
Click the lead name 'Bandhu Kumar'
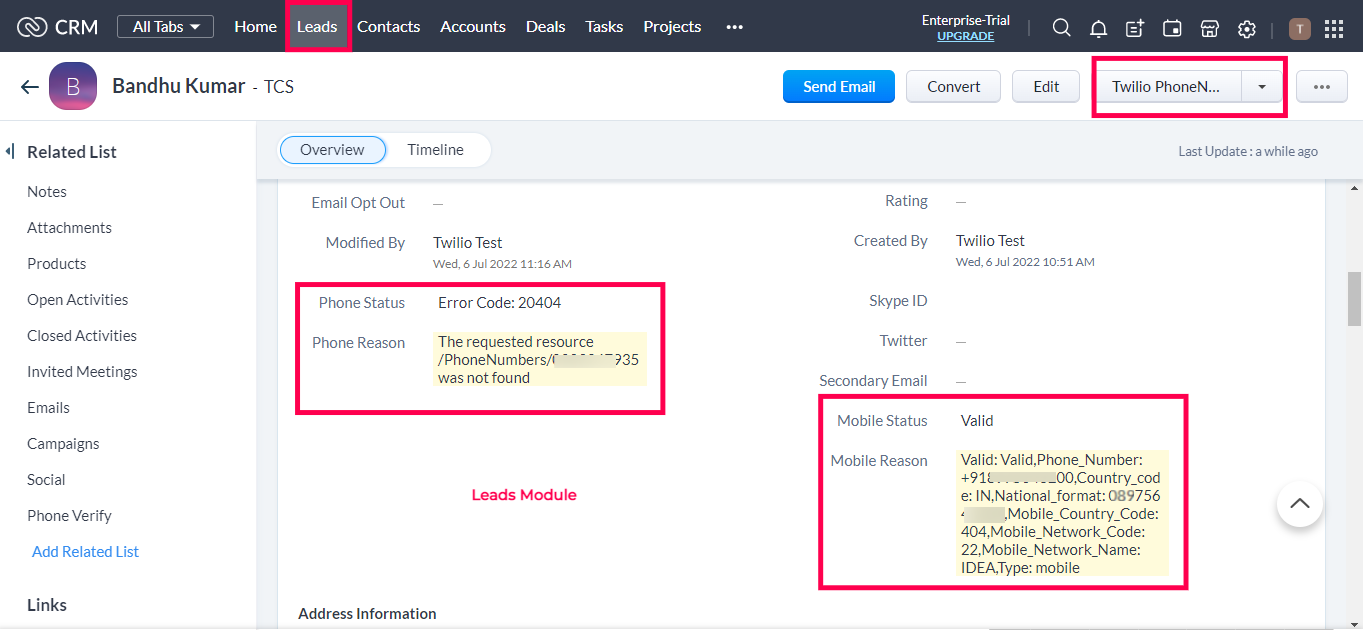coord(178,86)
